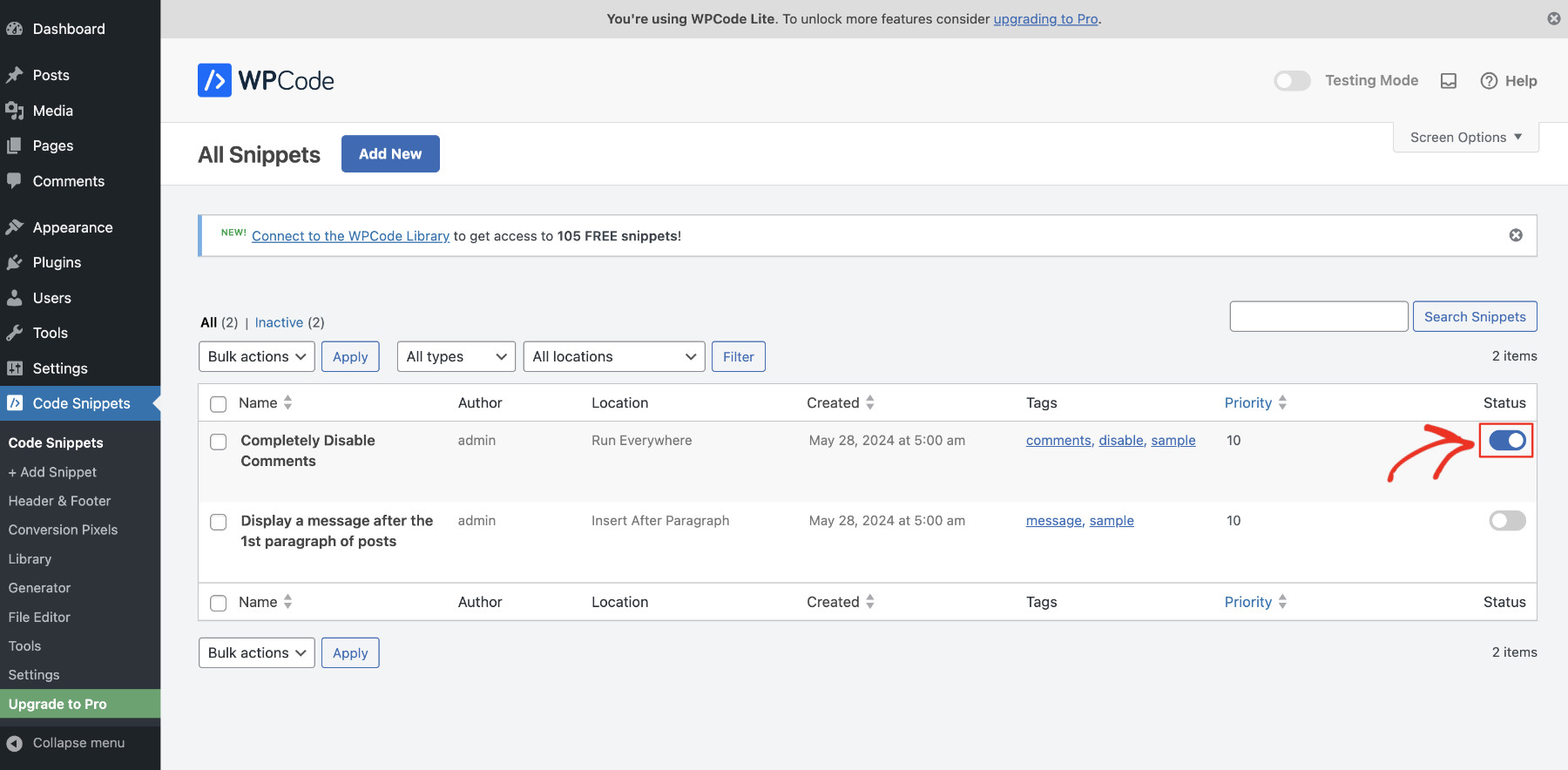Dismiss the WPCode Lite upgrade banner
Image resolution: width=1568 pixels, height=770 pixels.
pyautogui.click(x=1554, y=18)
